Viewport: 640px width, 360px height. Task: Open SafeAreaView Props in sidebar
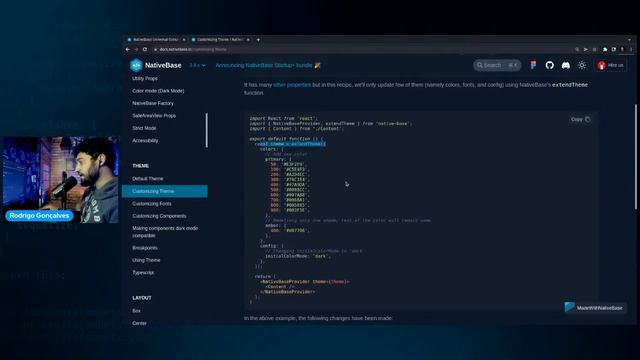pyautogui.click(x=154, y=116)
